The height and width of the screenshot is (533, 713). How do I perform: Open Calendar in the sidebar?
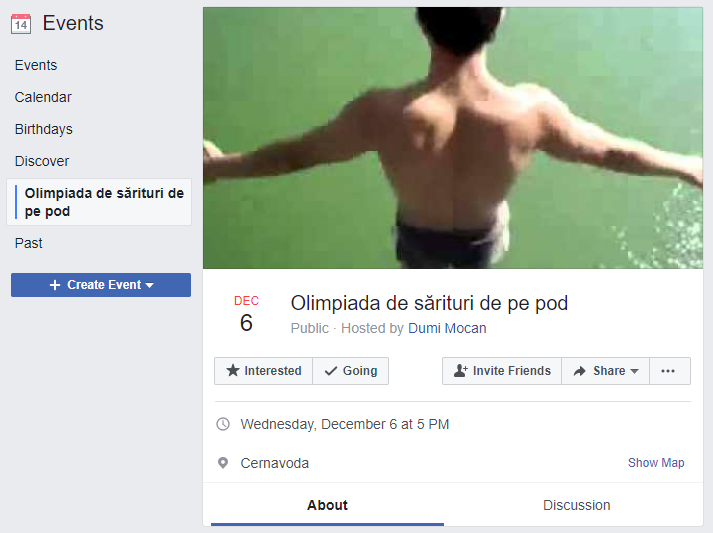(x=43, y=97)
